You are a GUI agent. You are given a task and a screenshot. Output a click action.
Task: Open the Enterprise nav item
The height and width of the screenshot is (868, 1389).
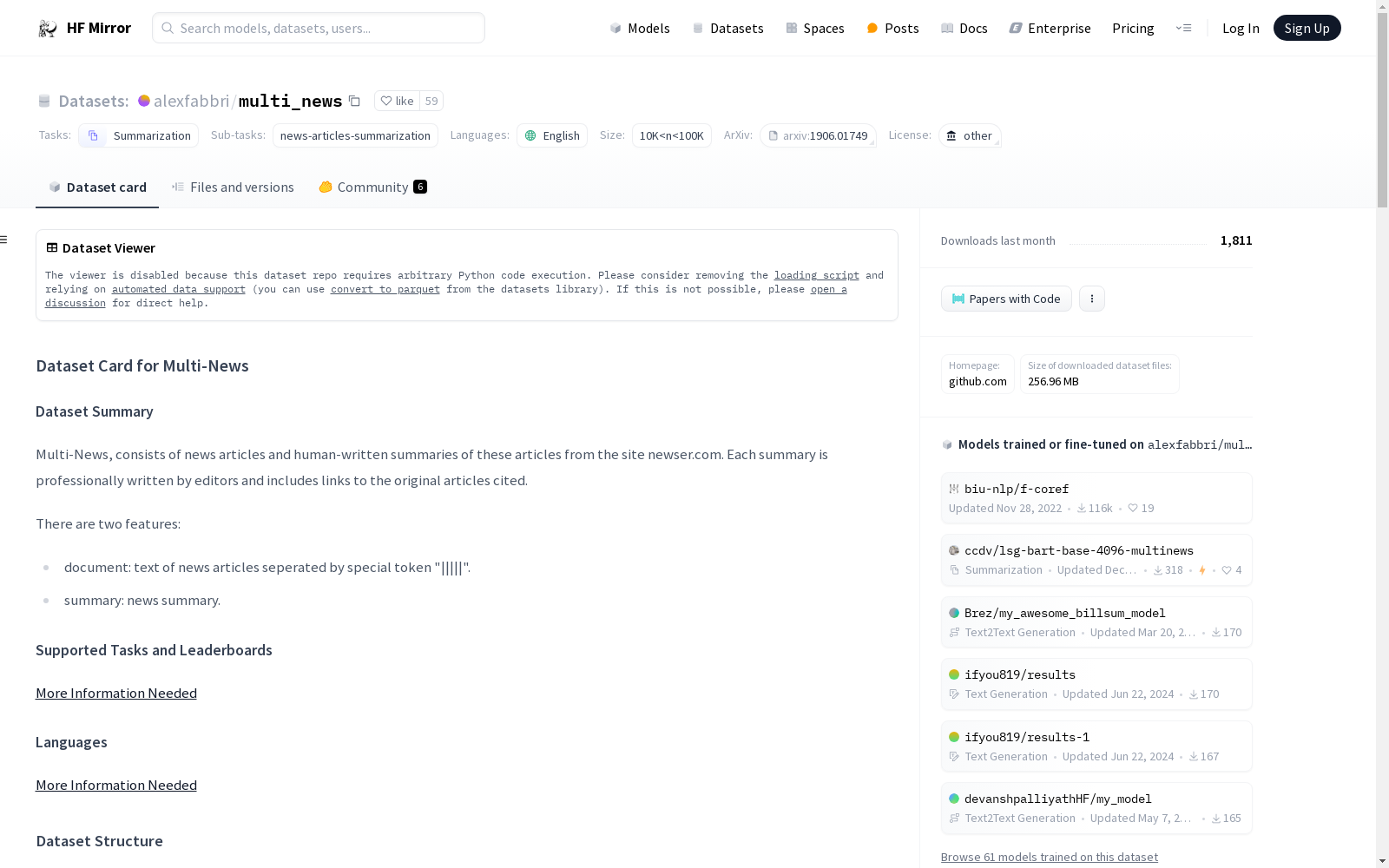click(x=1050, y=29)
